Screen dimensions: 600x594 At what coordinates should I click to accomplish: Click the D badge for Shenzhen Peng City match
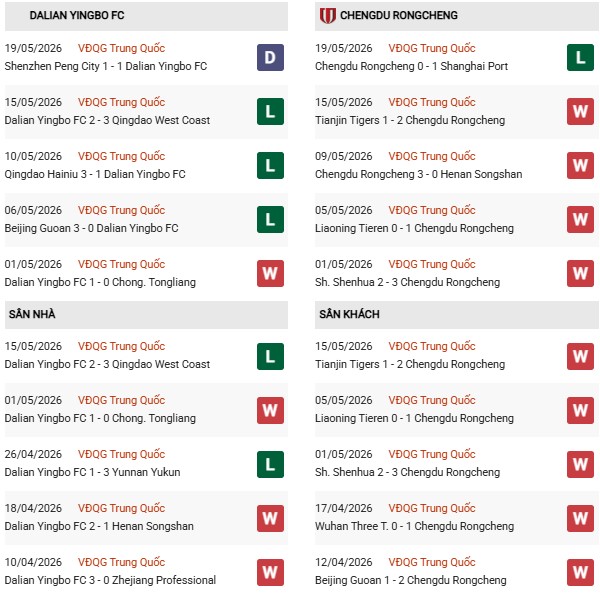pos(270,57)
